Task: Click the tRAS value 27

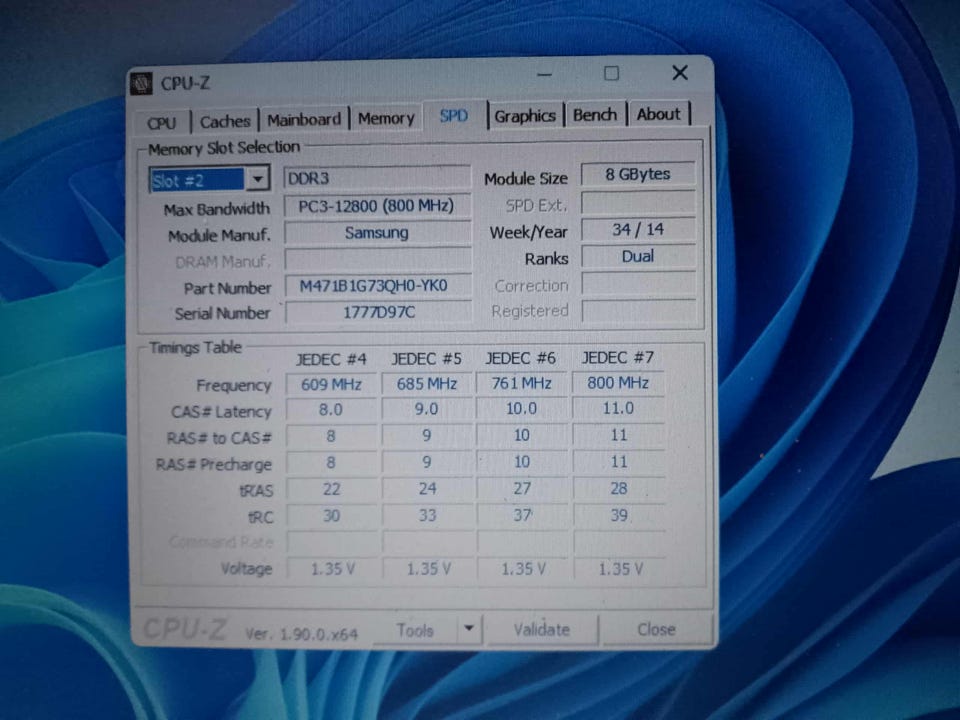Action: tap(522, 489)
